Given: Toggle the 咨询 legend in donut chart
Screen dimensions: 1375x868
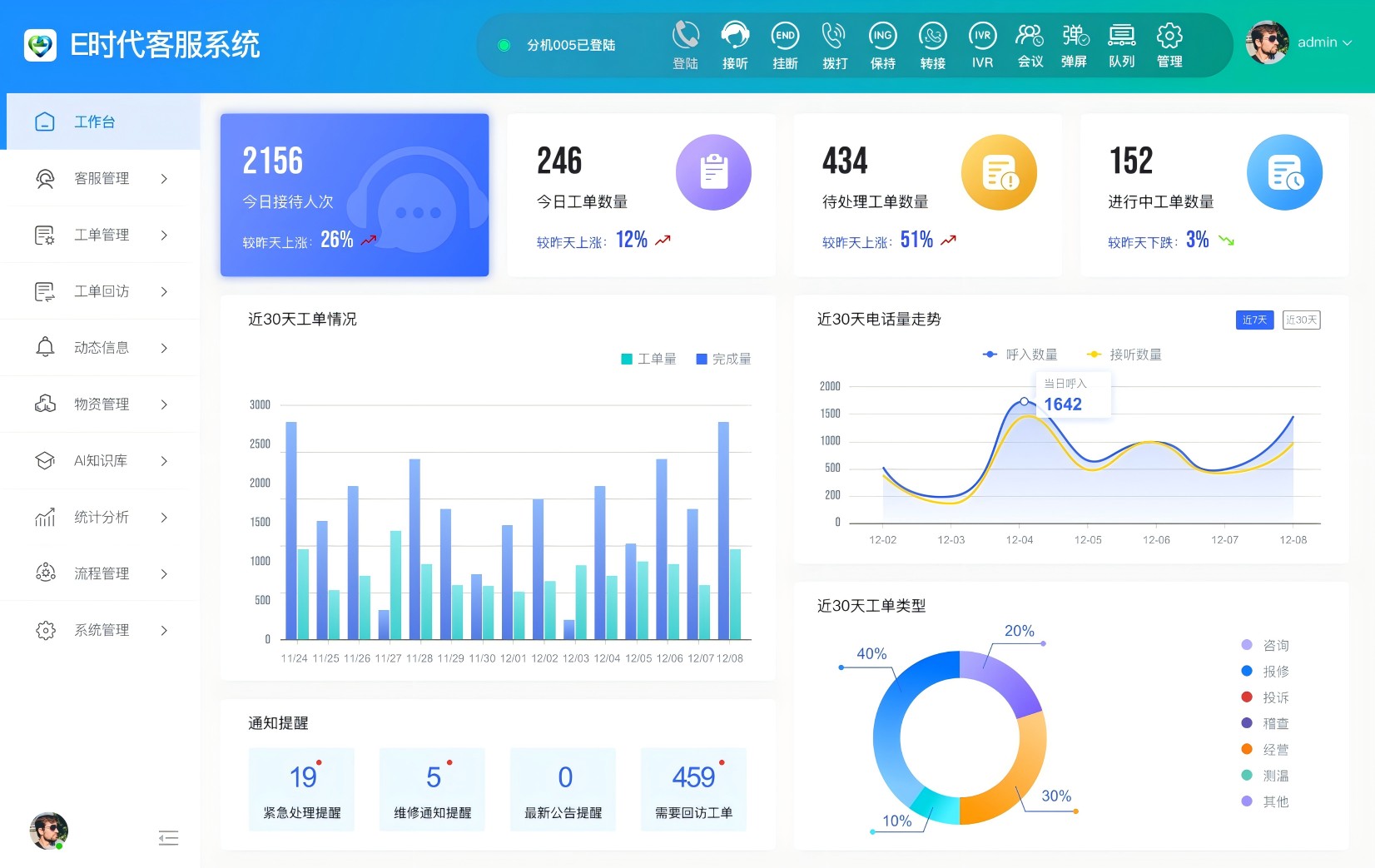Looking at the screenshot, I should (1265, 645).
